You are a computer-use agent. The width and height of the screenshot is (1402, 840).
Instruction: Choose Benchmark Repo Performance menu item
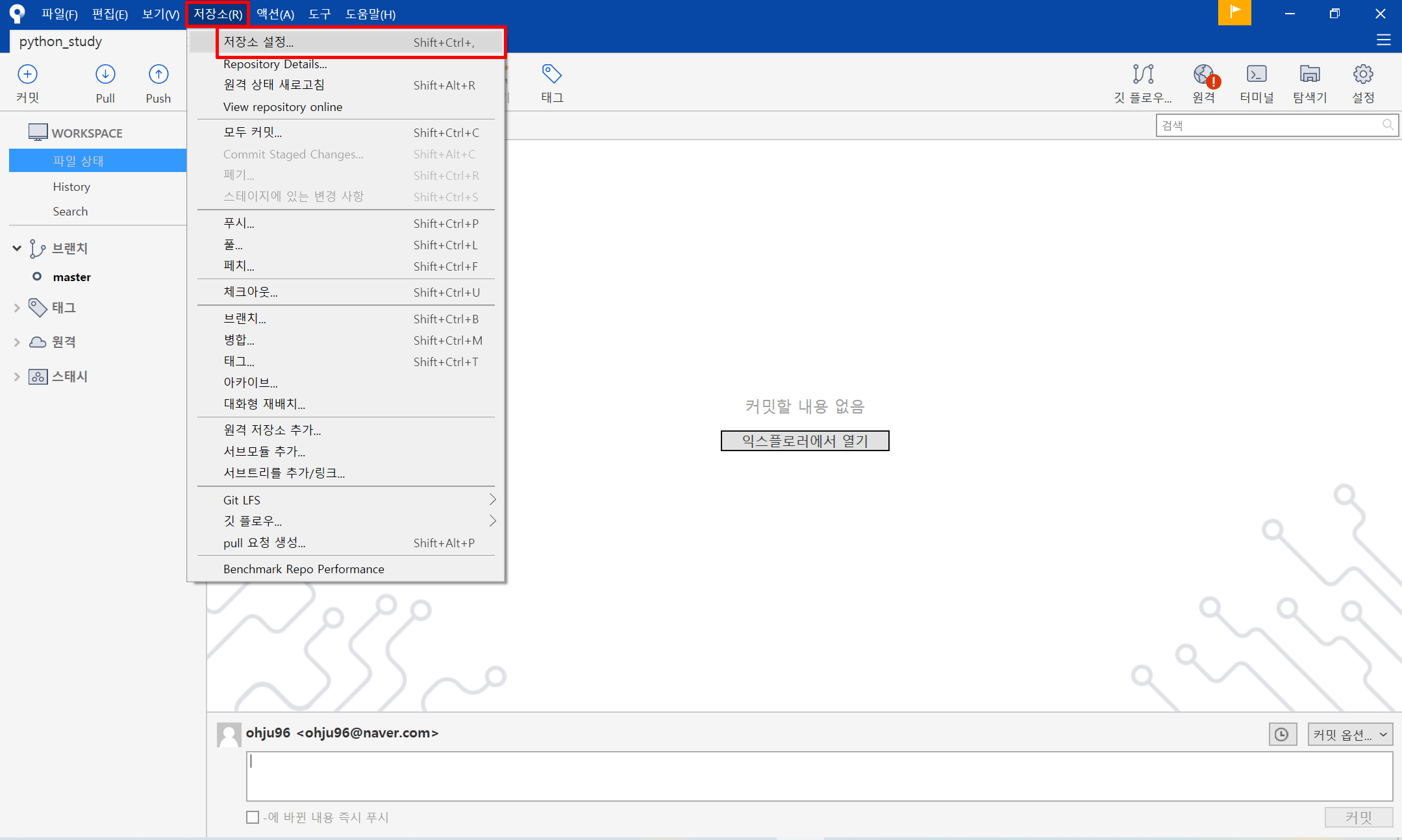tap(304, 569)
